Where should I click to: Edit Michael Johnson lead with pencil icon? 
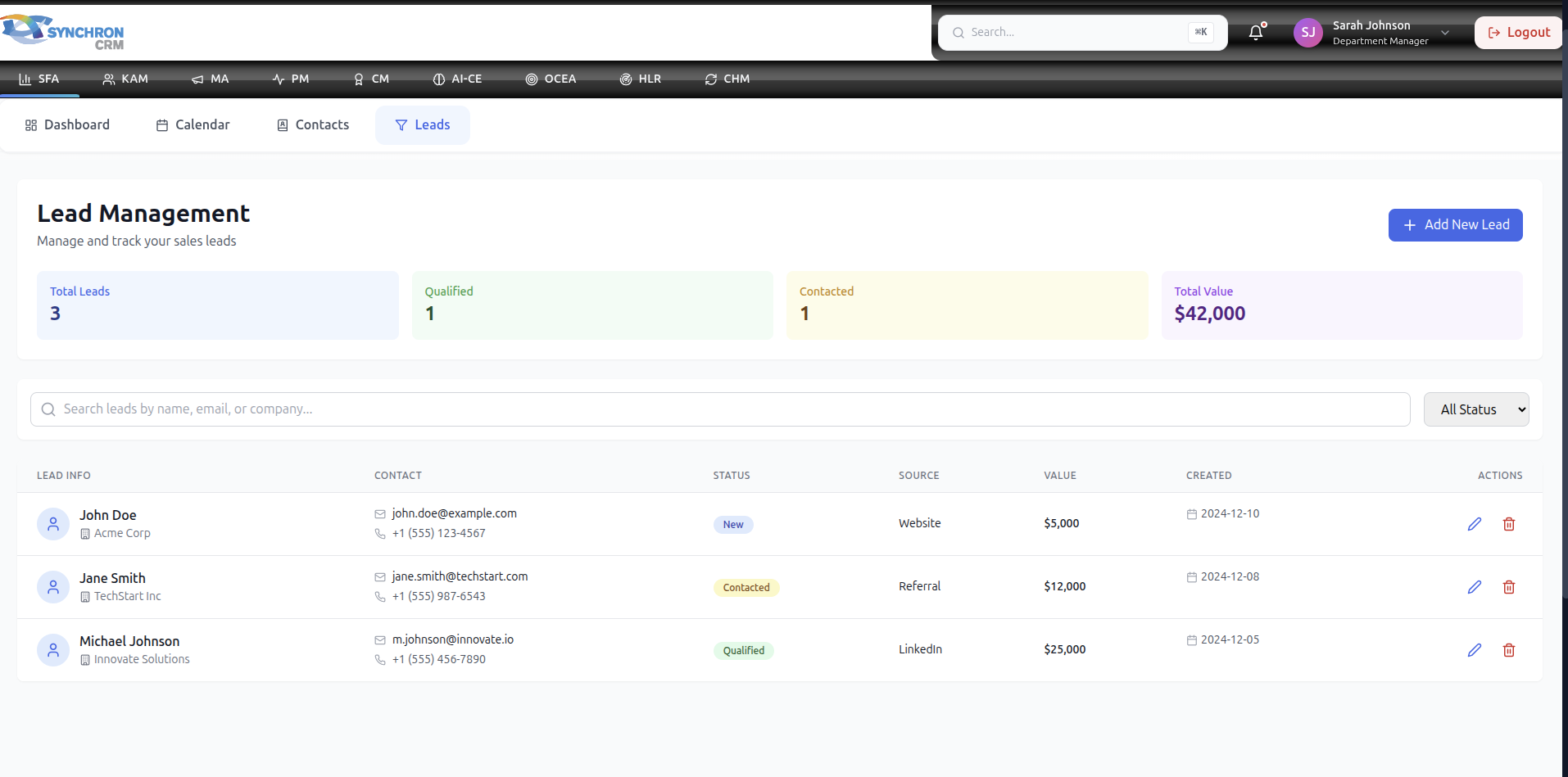click(x=1474, y=650)
